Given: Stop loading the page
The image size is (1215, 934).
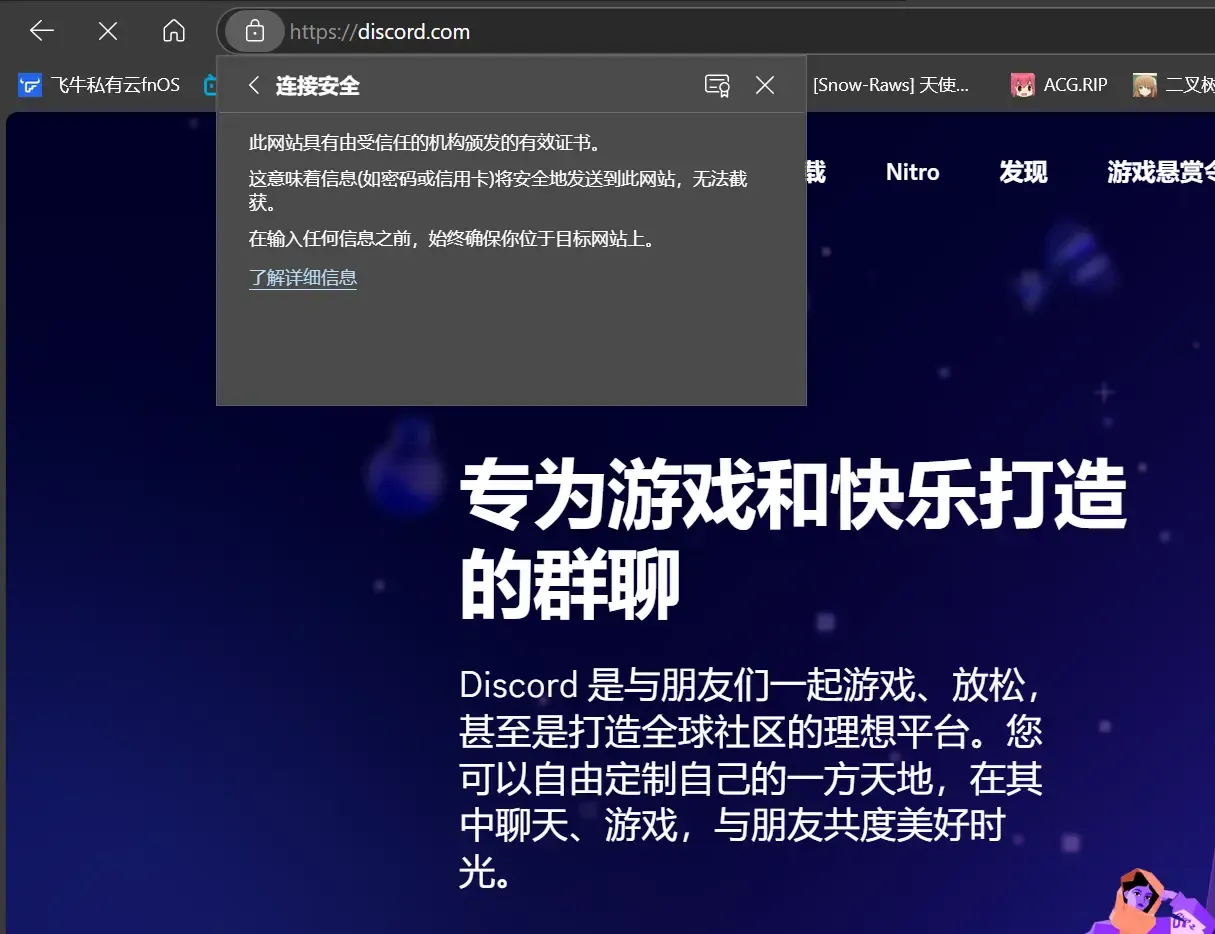Looking at the screenshot, I should 108,31.
